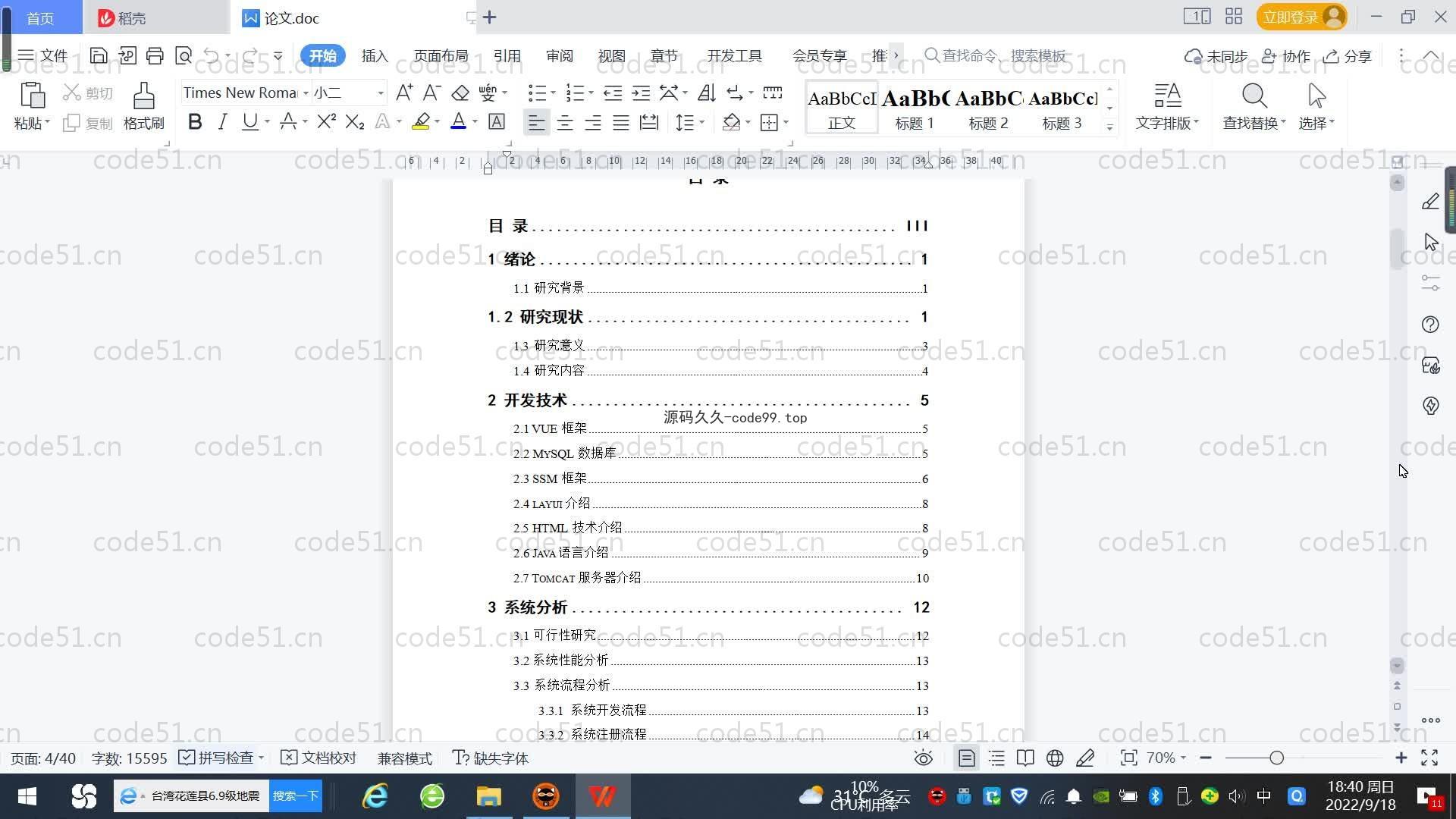Toggle center text alignment
This screenshot has width=1456, height=819.
[x=565, y=122]
